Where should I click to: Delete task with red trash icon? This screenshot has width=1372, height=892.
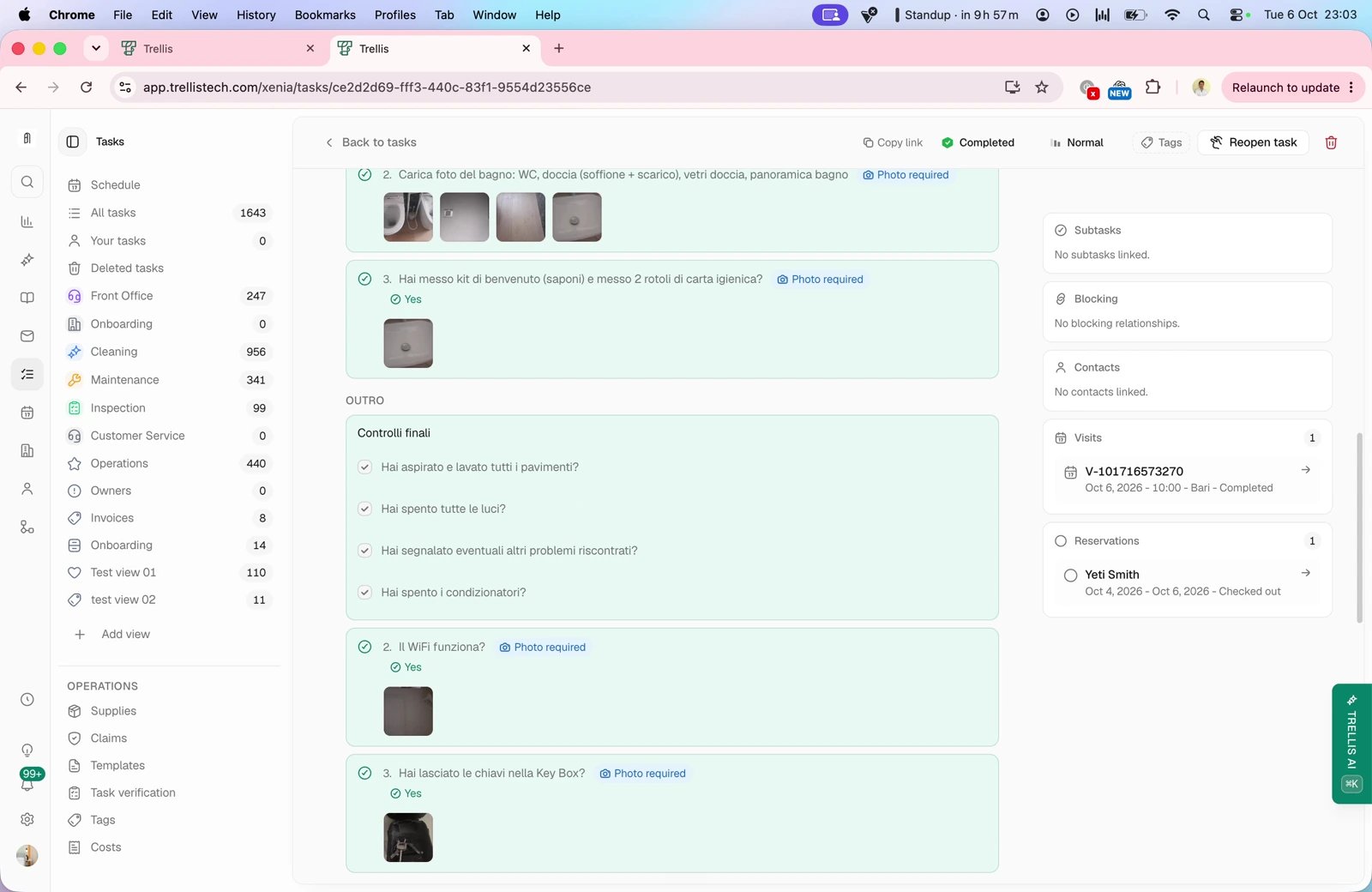(x=1331, y=142)
